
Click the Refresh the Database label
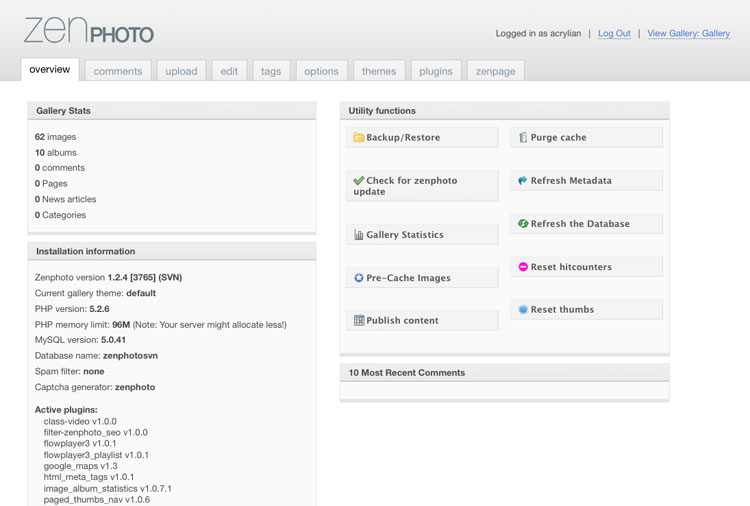click(580, 223)
